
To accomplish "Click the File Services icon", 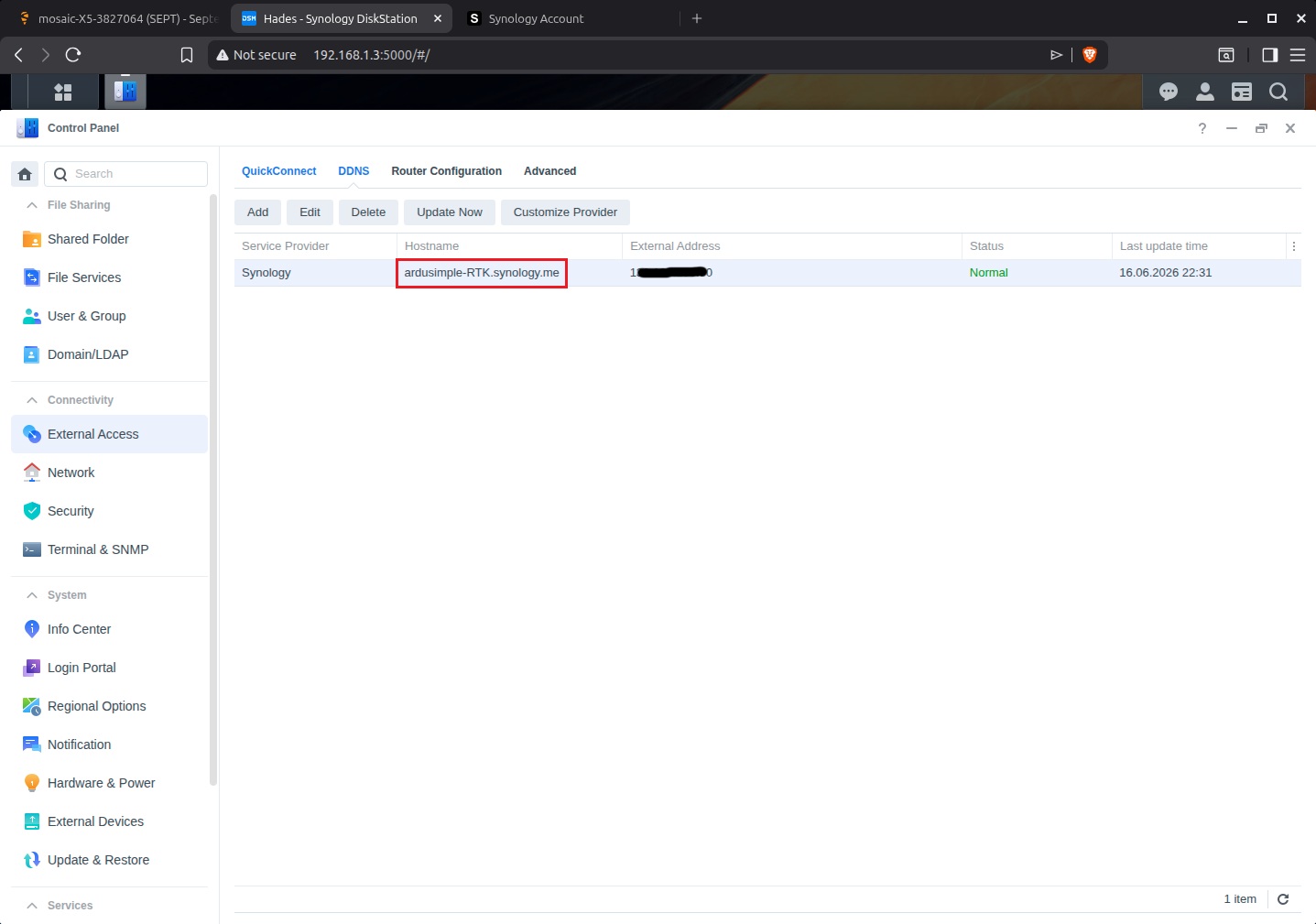I will click(31, 277).
